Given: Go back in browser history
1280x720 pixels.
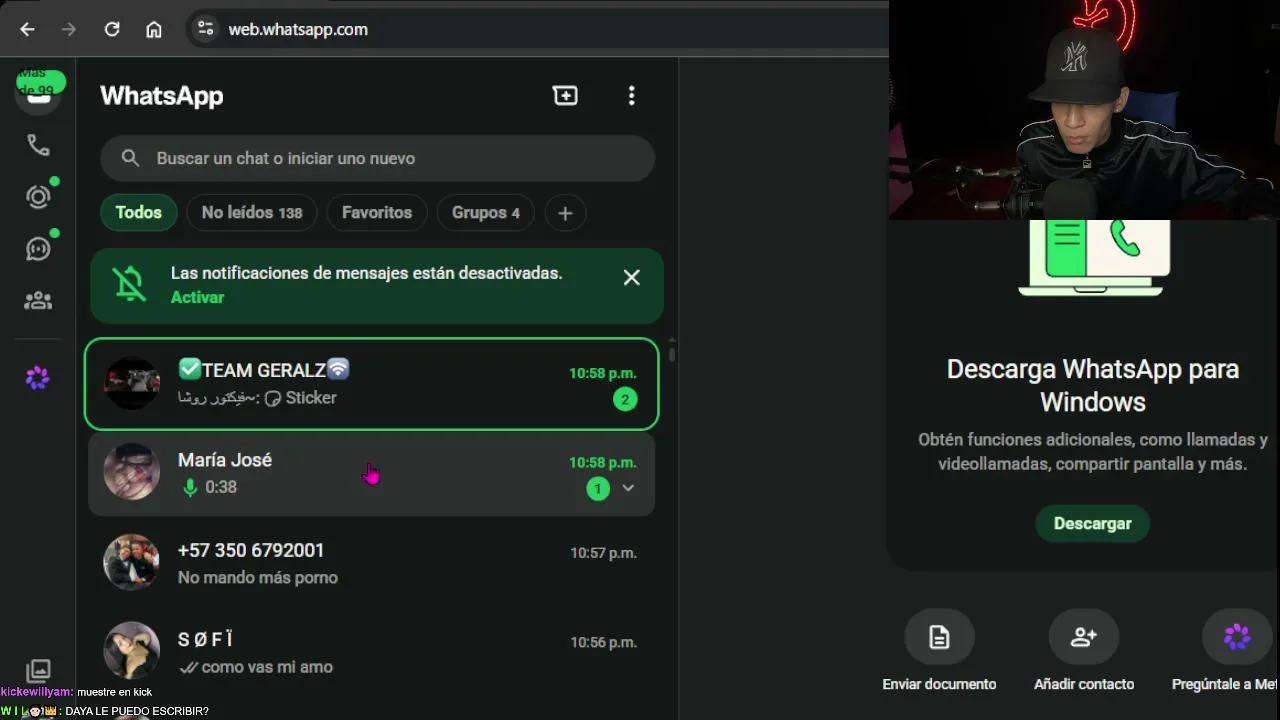Looking at the screenshot, I should point(27,29).
